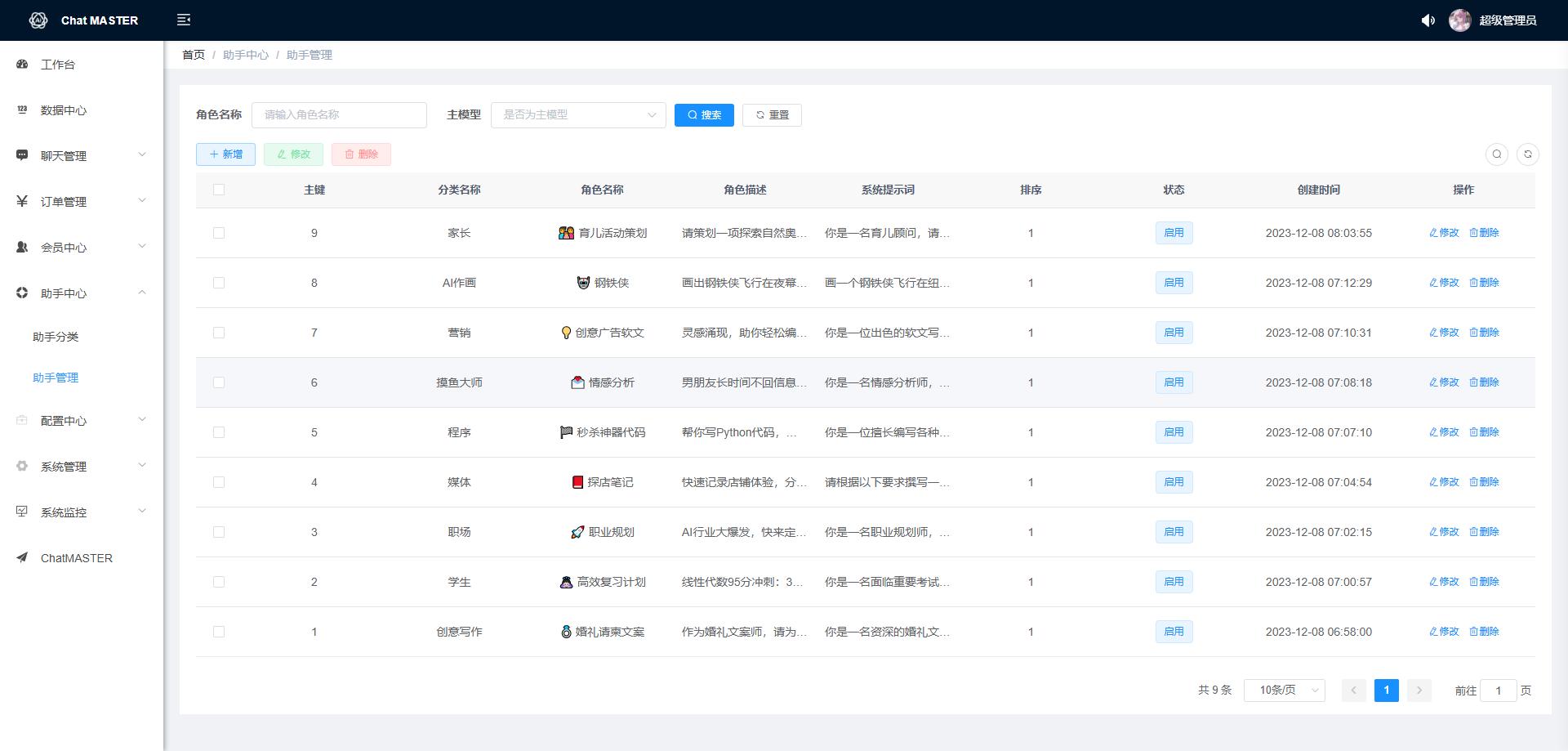Check the row checkbox for 钢铁侠
1568x751 pixels.
click(x=218, y=283)
